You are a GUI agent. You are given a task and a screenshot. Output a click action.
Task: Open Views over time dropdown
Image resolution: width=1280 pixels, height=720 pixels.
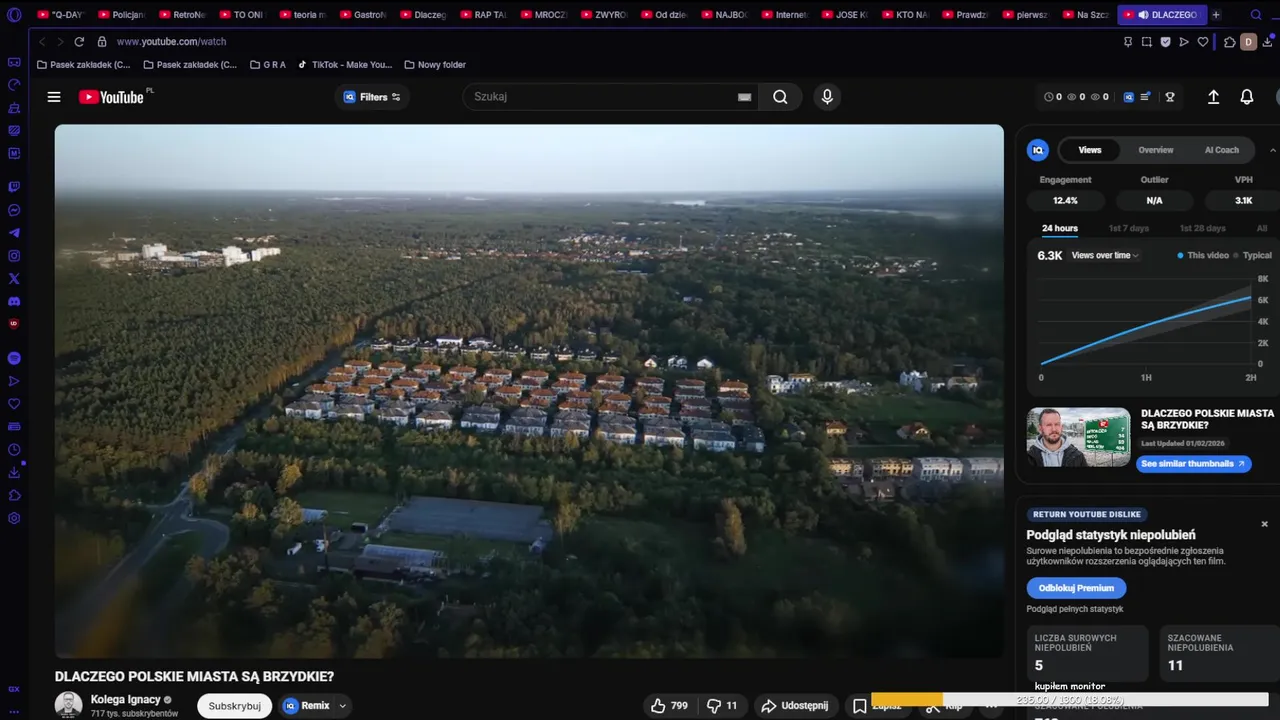tap(1105, 255)
